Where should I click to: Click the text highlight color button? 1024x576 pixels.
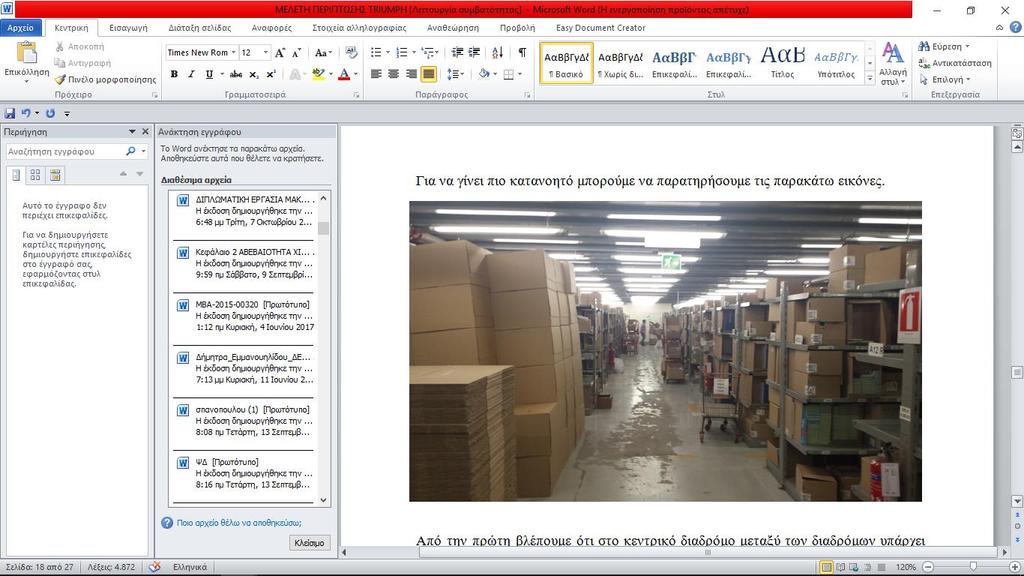[318, 74]
